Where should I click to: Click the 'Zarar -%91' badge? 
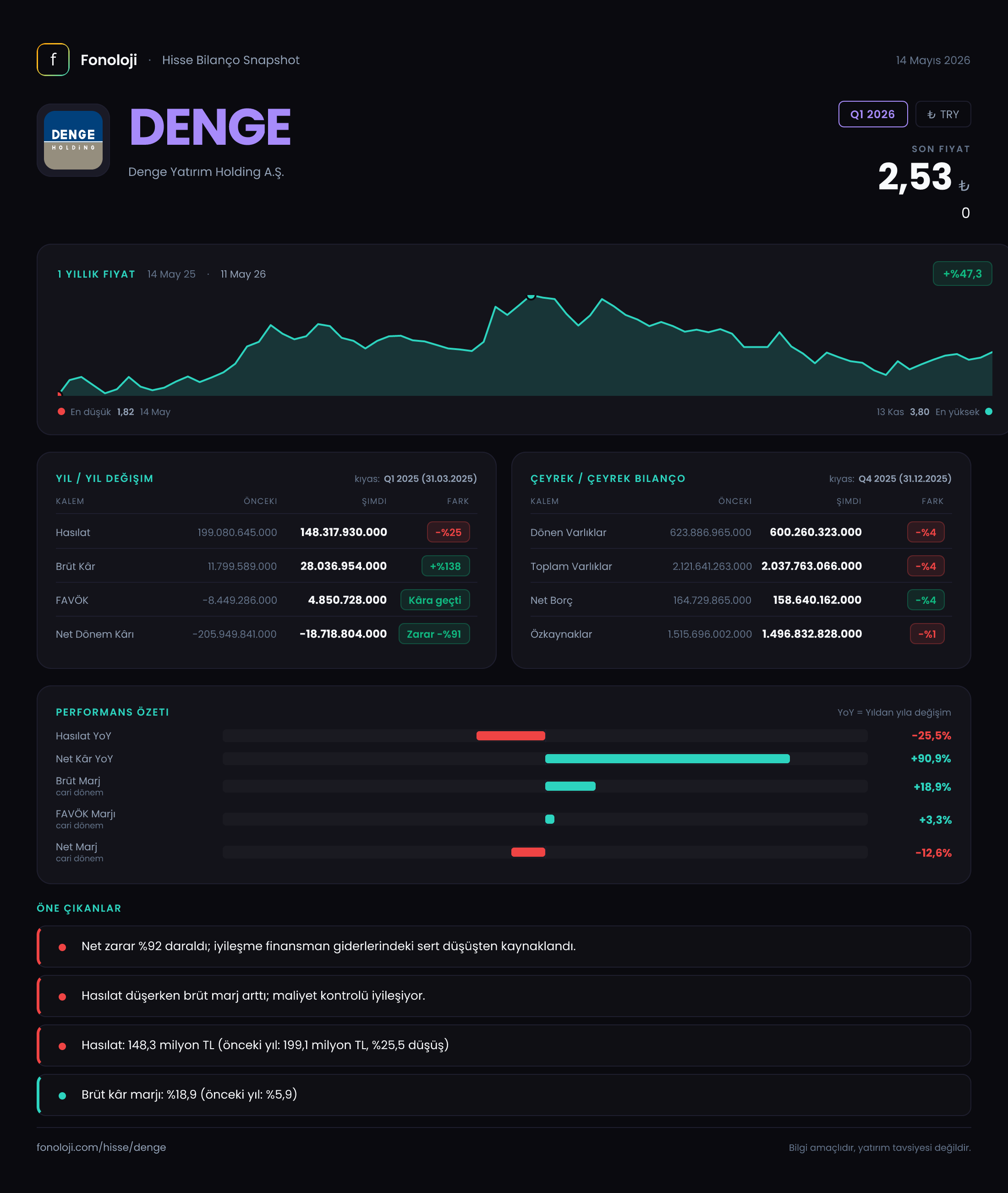point(434,634)
